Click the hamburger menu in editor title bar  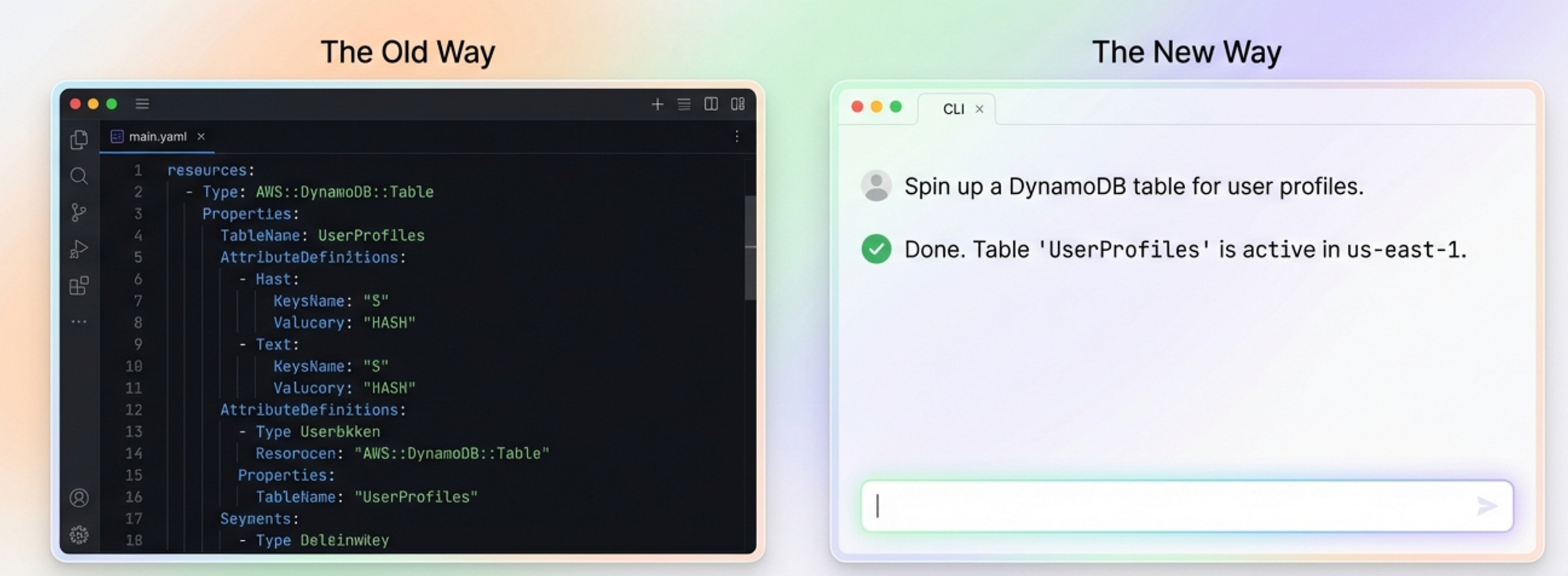[x=142, y=104]
